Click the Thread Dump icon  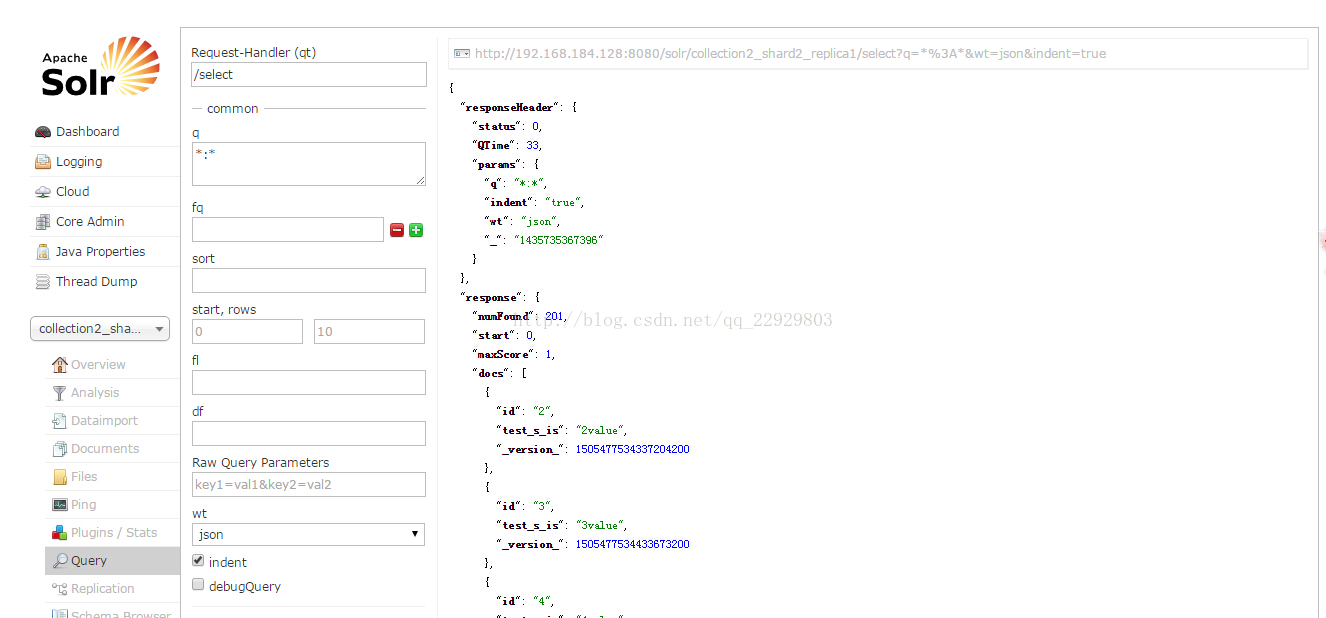(x=42, y=282)
